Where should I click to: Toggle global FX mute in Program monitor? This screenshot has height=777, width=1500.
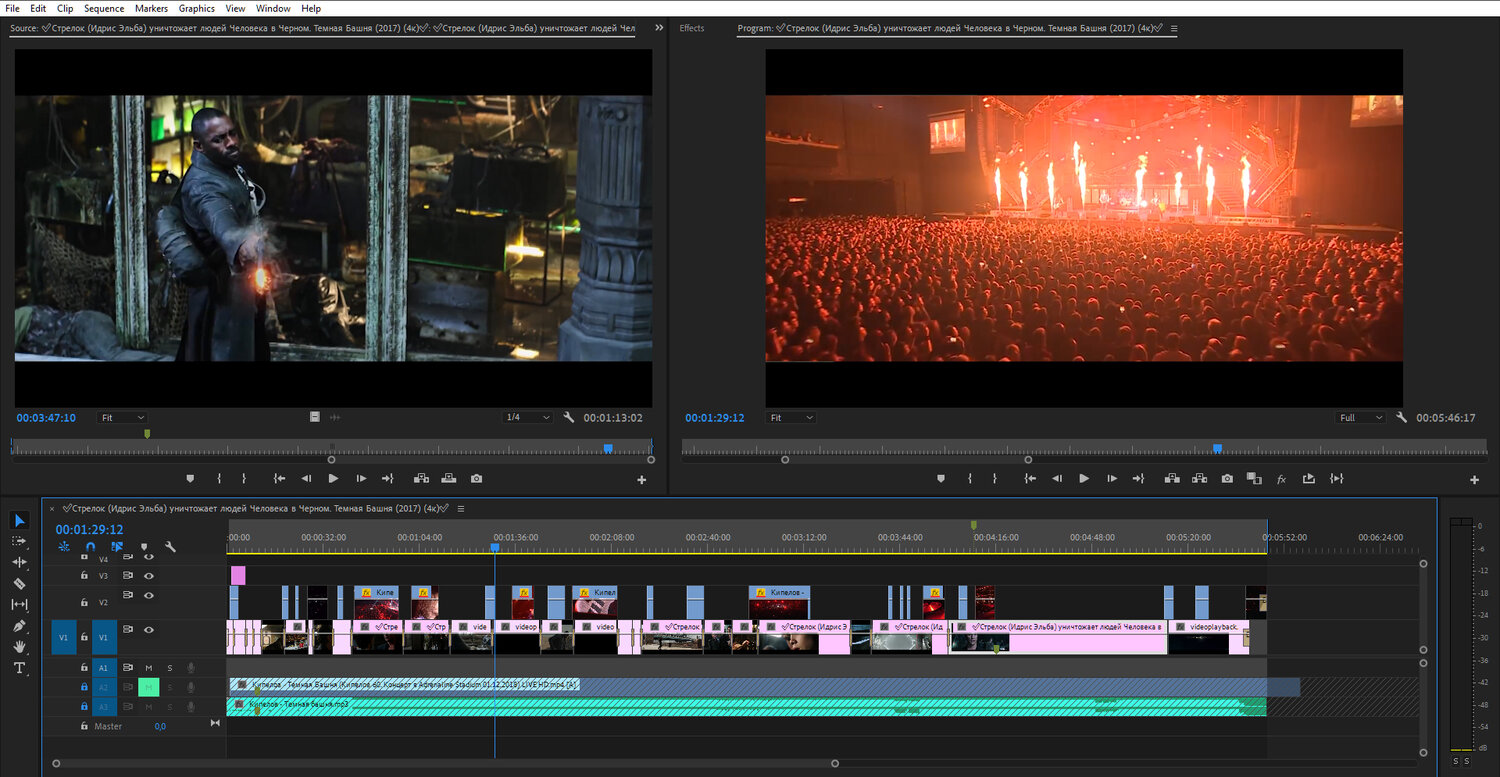(x=1281, y=479)
